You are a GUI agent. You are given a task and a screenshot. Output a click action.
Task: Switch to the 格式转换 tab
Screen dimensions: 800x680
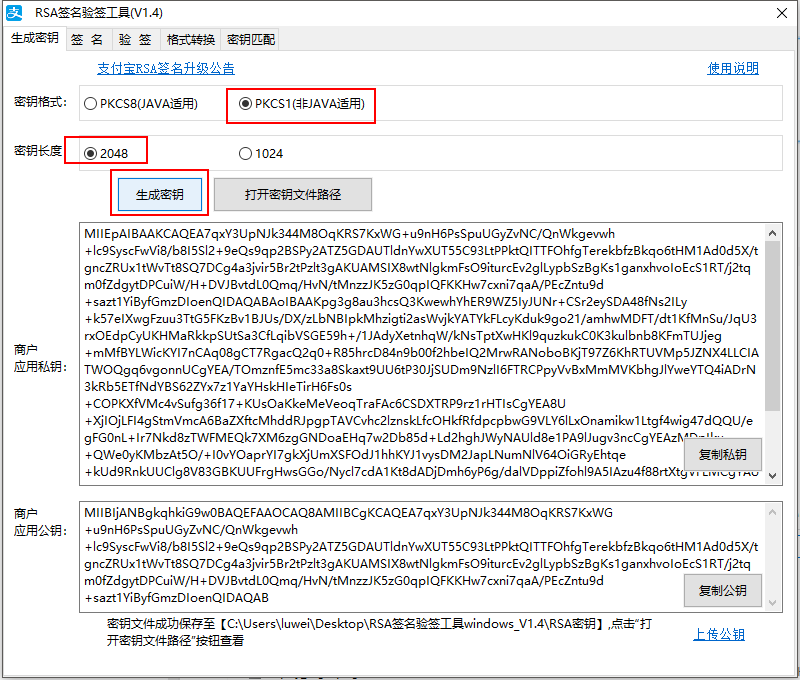(191, 40)
